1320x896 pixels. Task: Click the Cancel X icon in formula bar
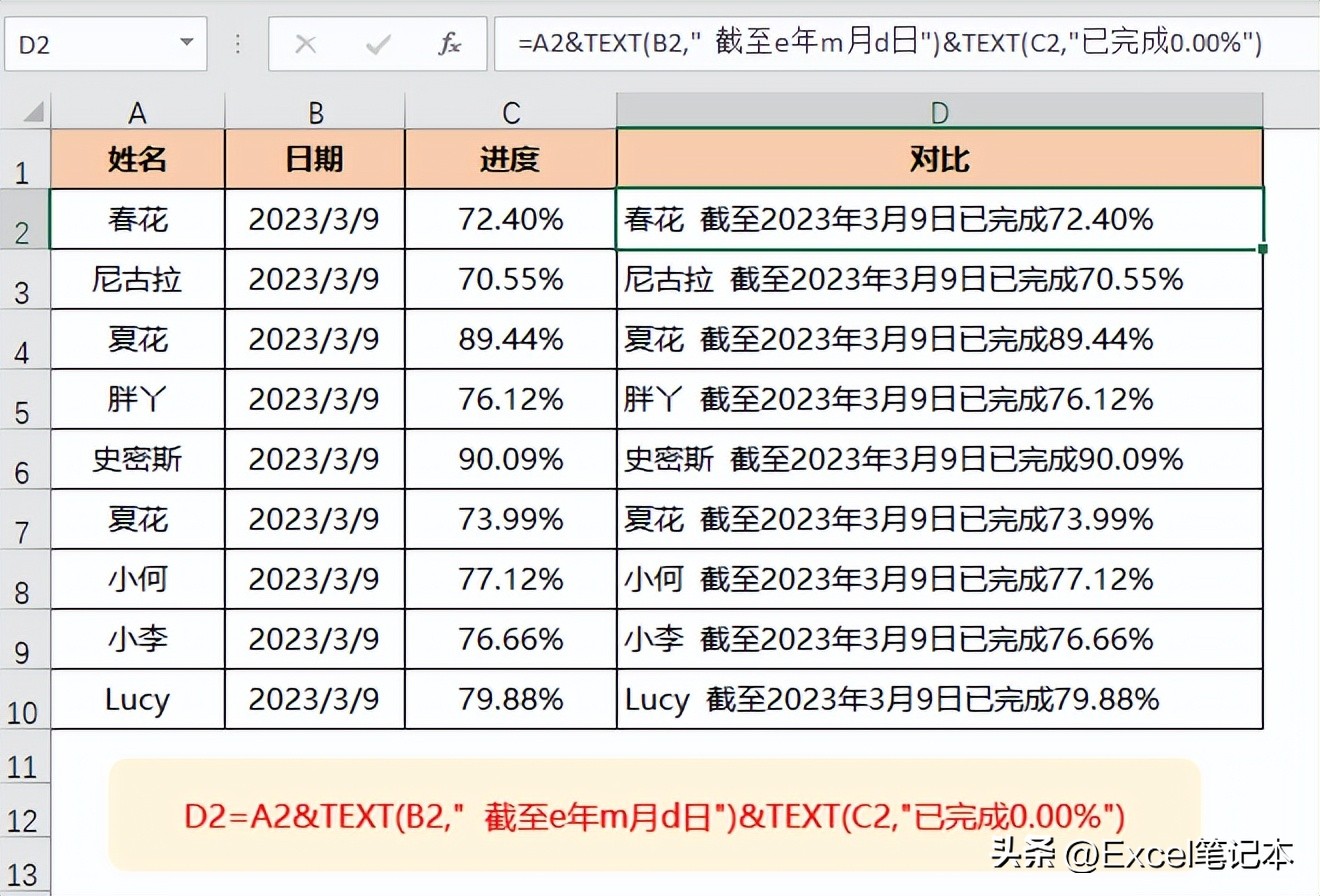pos(308,43)
